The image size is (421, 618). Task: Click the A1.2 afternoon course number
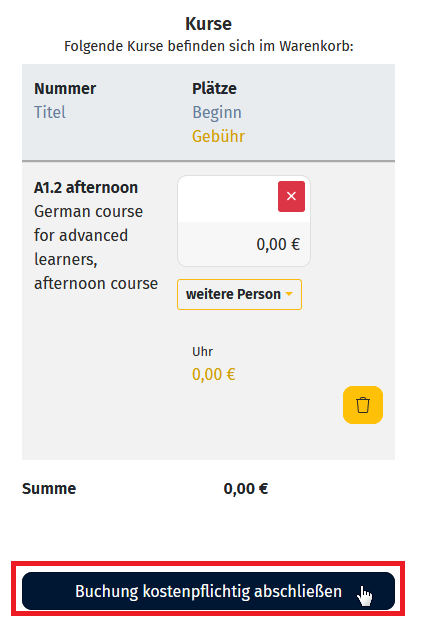click(x=86, y=188)
